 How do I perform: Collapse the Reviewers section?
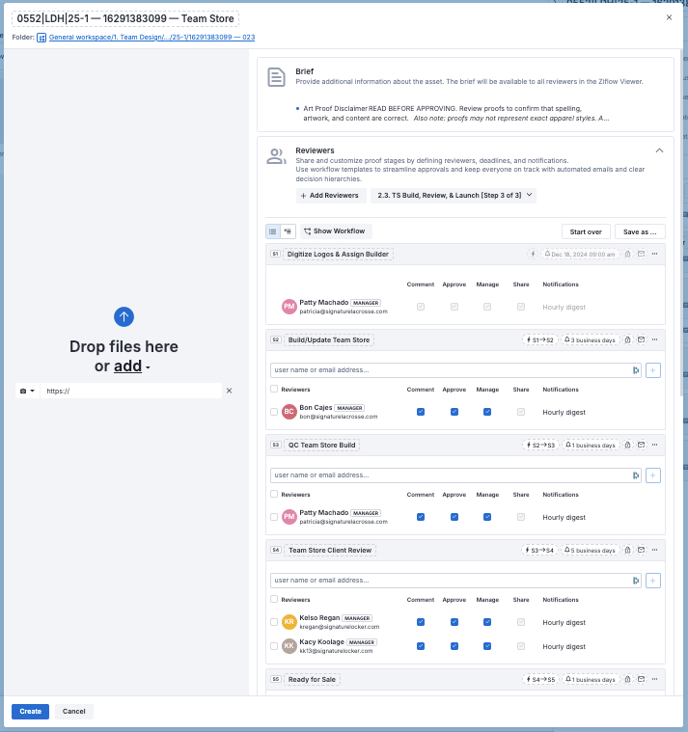(x=659, y=150)
